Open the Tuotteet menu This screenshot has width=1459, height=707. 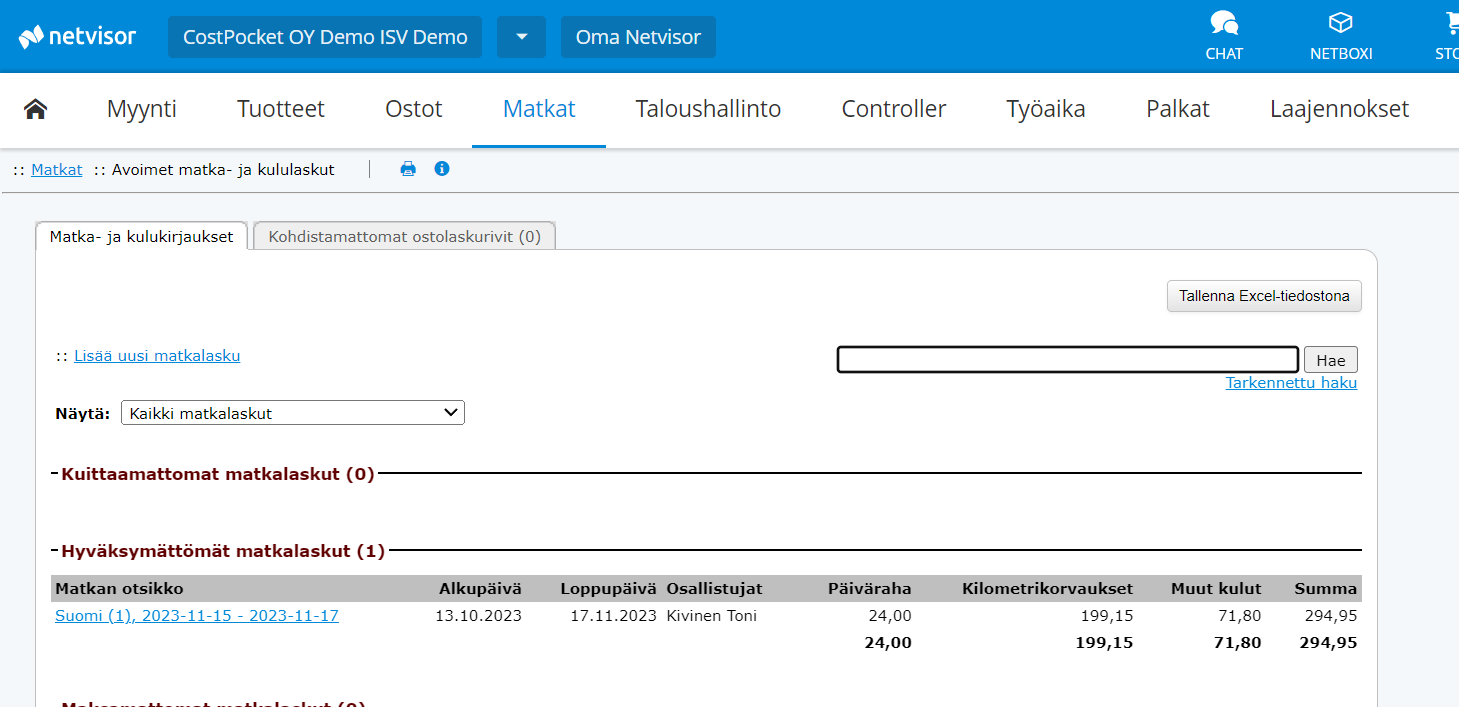281,109
